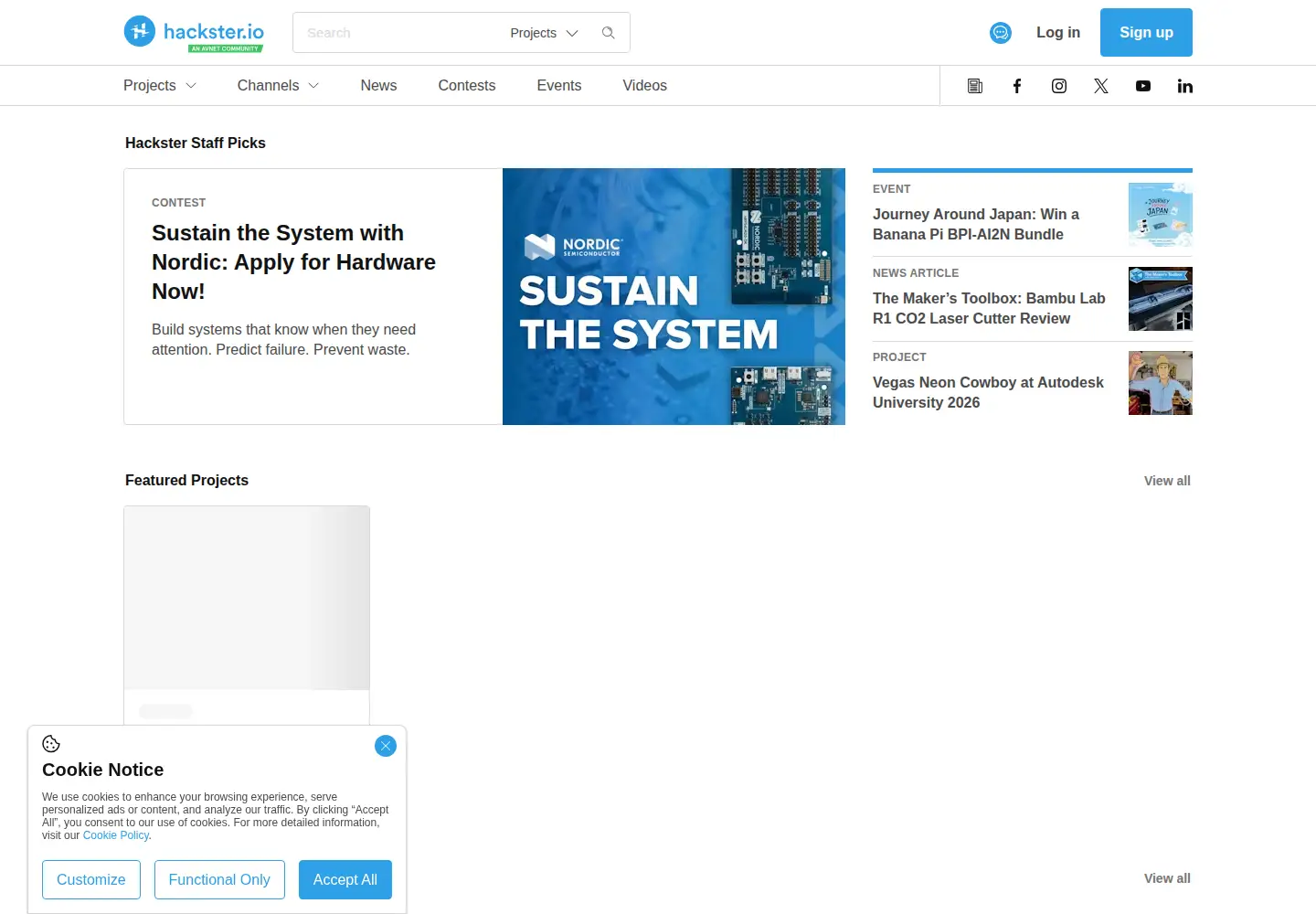Click Customize cookie settings
The width and height of the screenshot is (1316, 914).
click(91, 879)
